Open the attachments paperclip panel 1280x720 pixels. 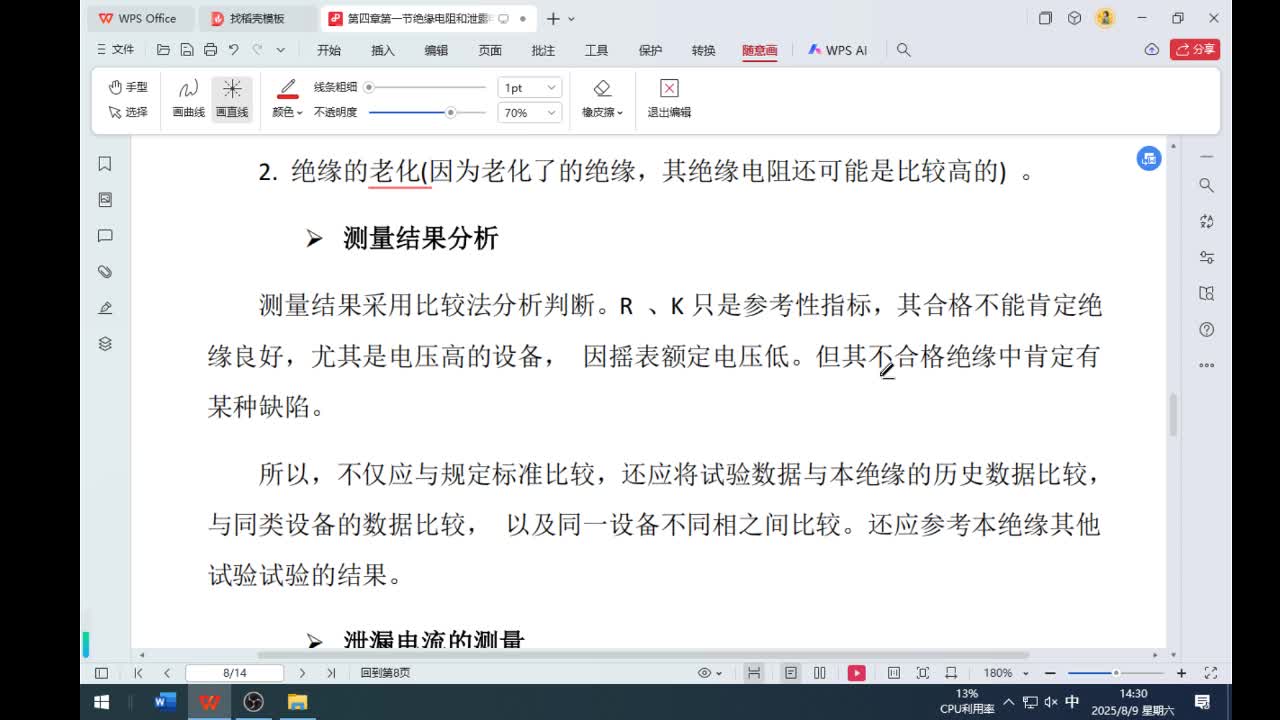pyautogui.click(x=105, y=272)
